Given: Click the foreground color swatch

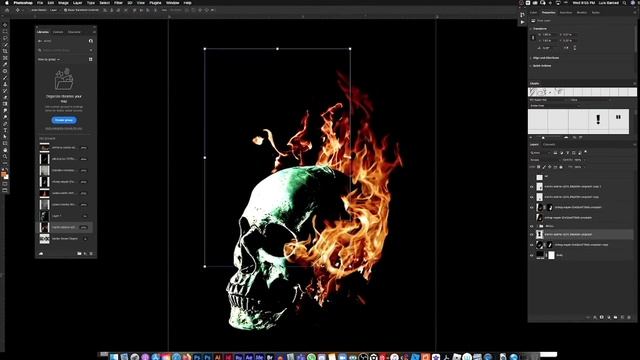Looking at the screenshot, I should click(x=4, y=173).
